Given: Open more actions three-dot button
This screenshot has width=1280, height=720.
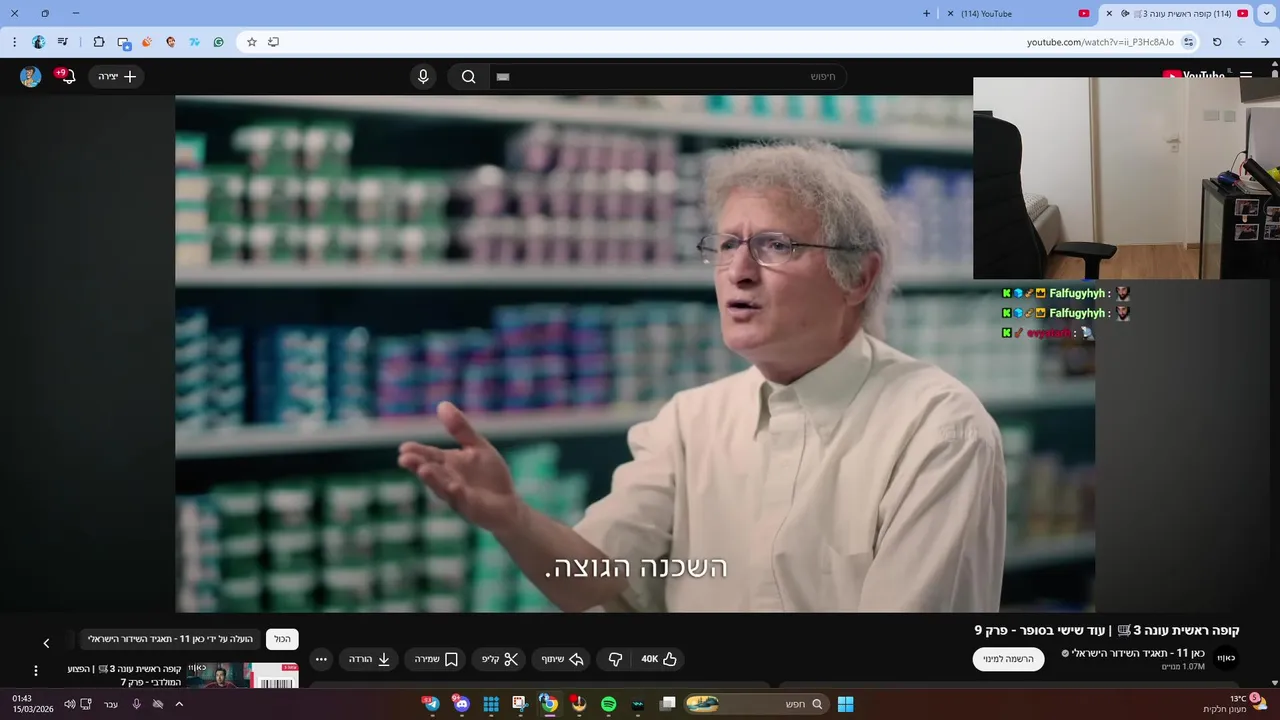Looking at the screenshot, I should click(321, 659).
